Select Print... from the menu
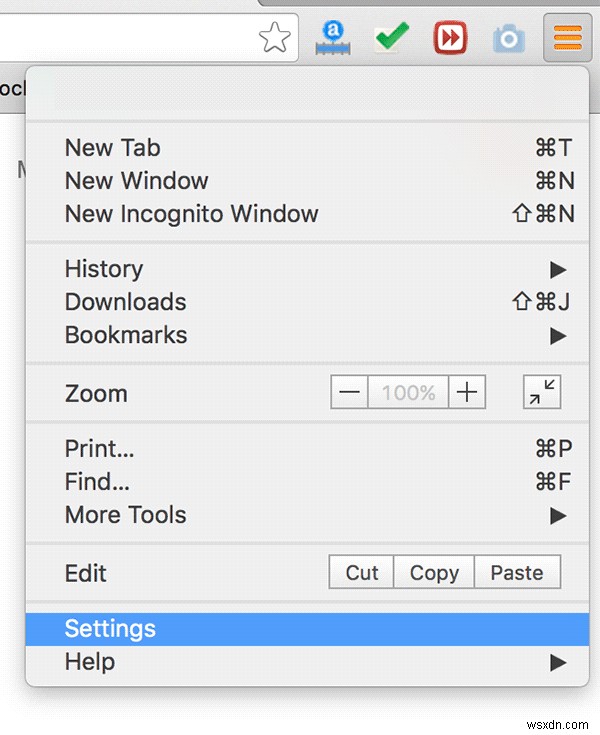 (x=308, y=449)
